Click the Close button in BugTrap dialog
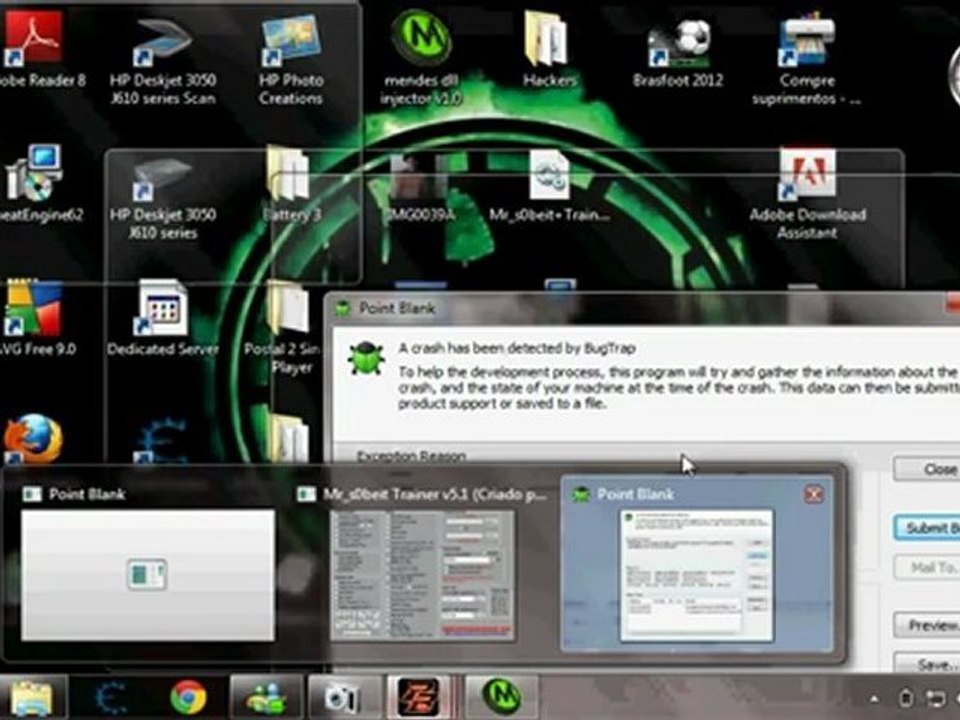 [x=927, y=469]
